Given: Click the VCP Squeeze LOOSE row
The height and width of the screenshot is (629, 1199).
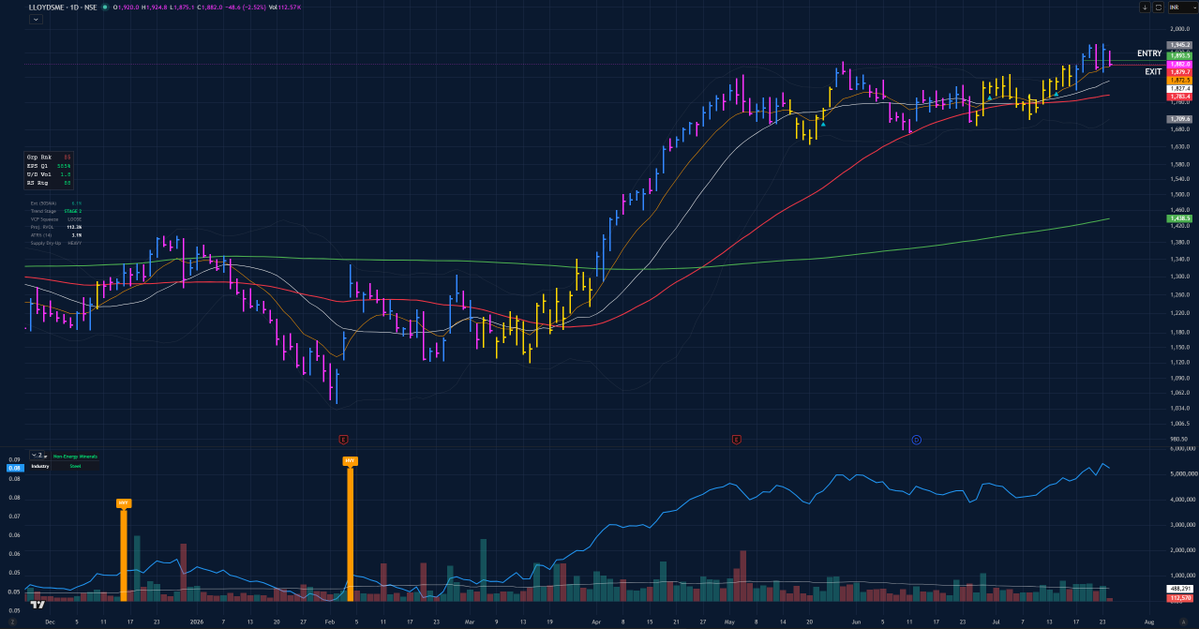Looking at the screenshot, I should (56, 219).
